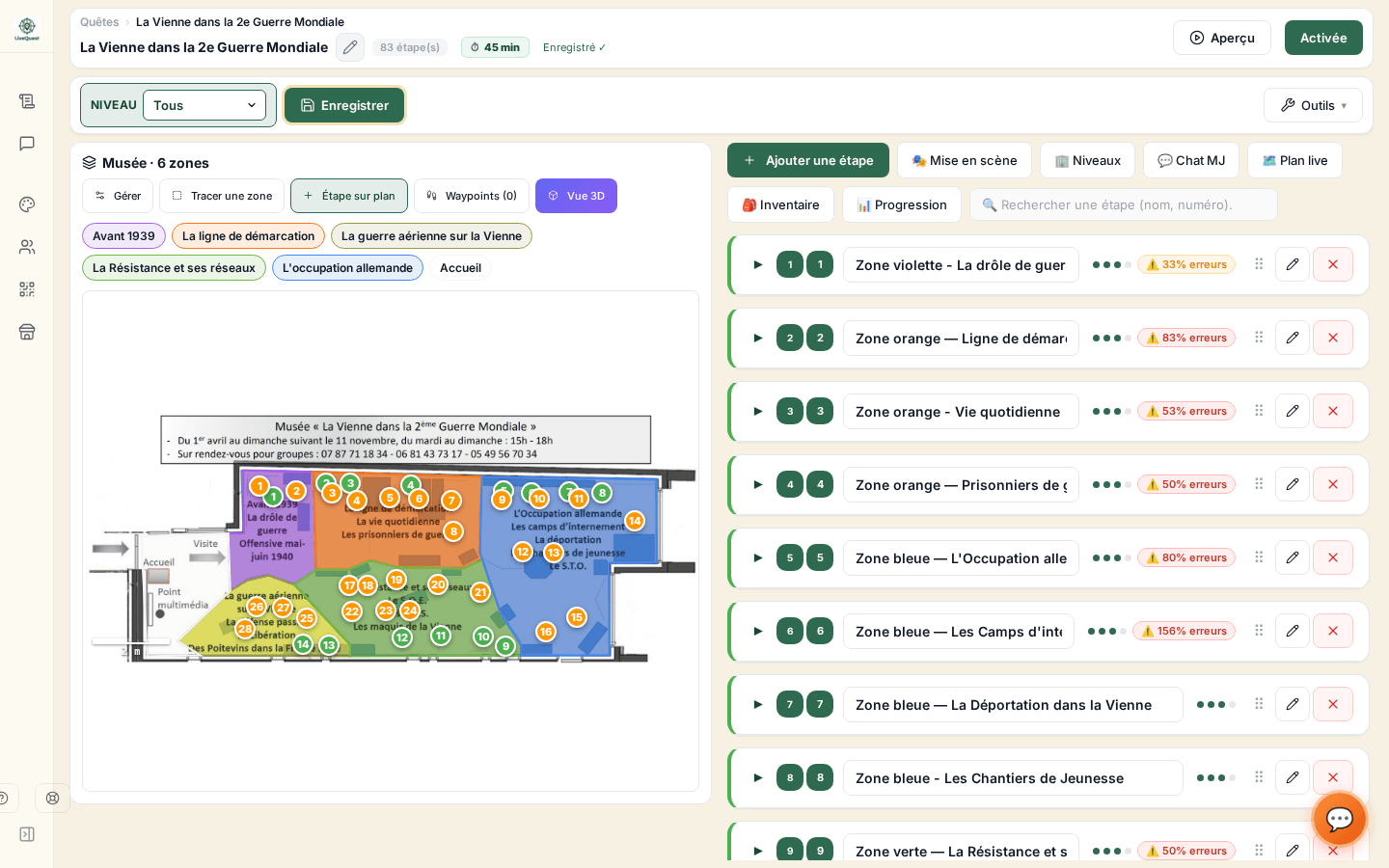This screenshot has height=868, width=1389.
Task: Expand step 1 Zone violette row
Action: click(x=758, y=264)
